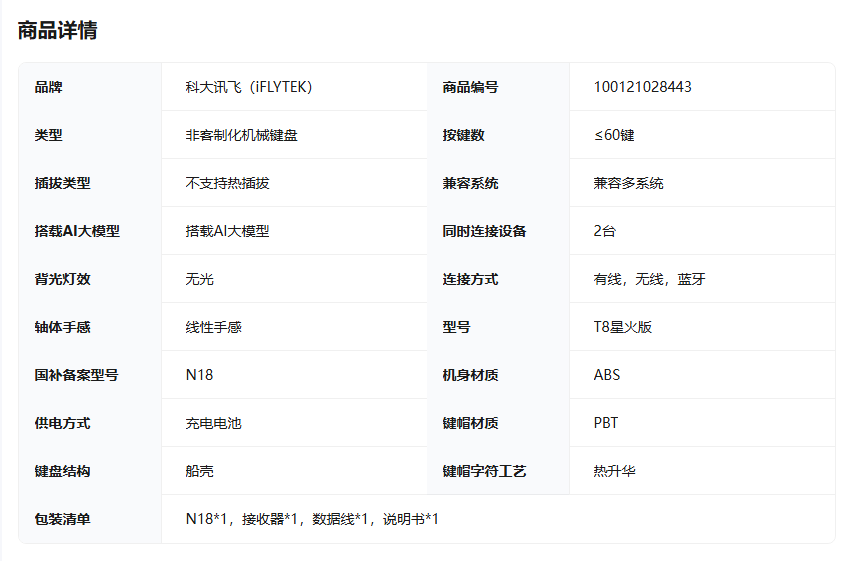Image resolution: width=843 pixels, height=561 pixels.
Task: Click value ≤60键
Action: (614, 135)
